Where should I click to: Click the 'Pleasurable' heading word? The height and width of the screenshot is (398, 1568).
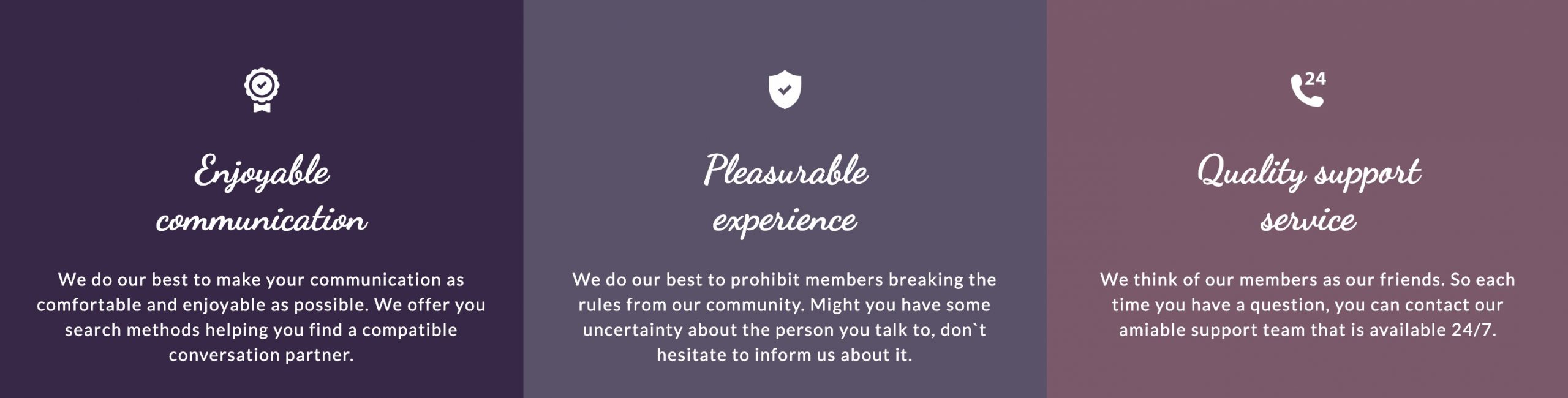coord(785,170)
